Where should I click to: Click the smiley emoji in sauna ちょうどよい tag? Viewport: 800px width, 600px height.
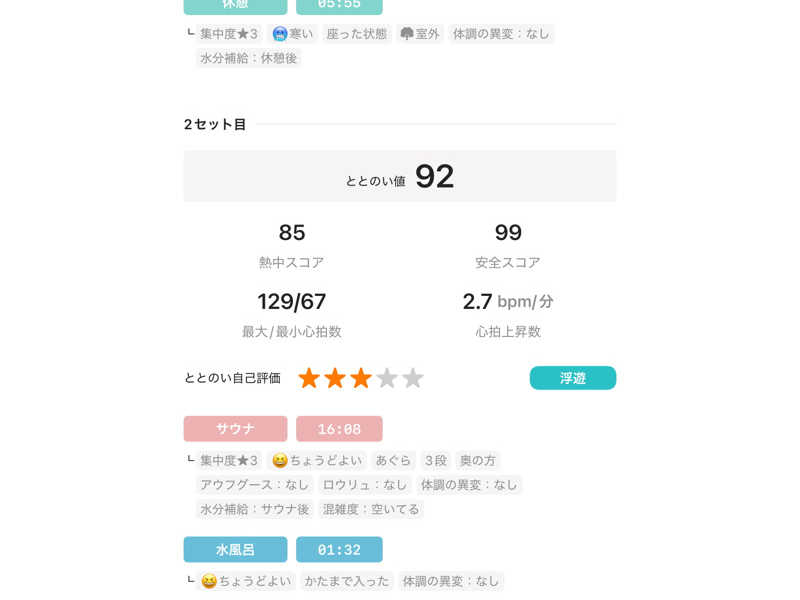tap(280, 461)
